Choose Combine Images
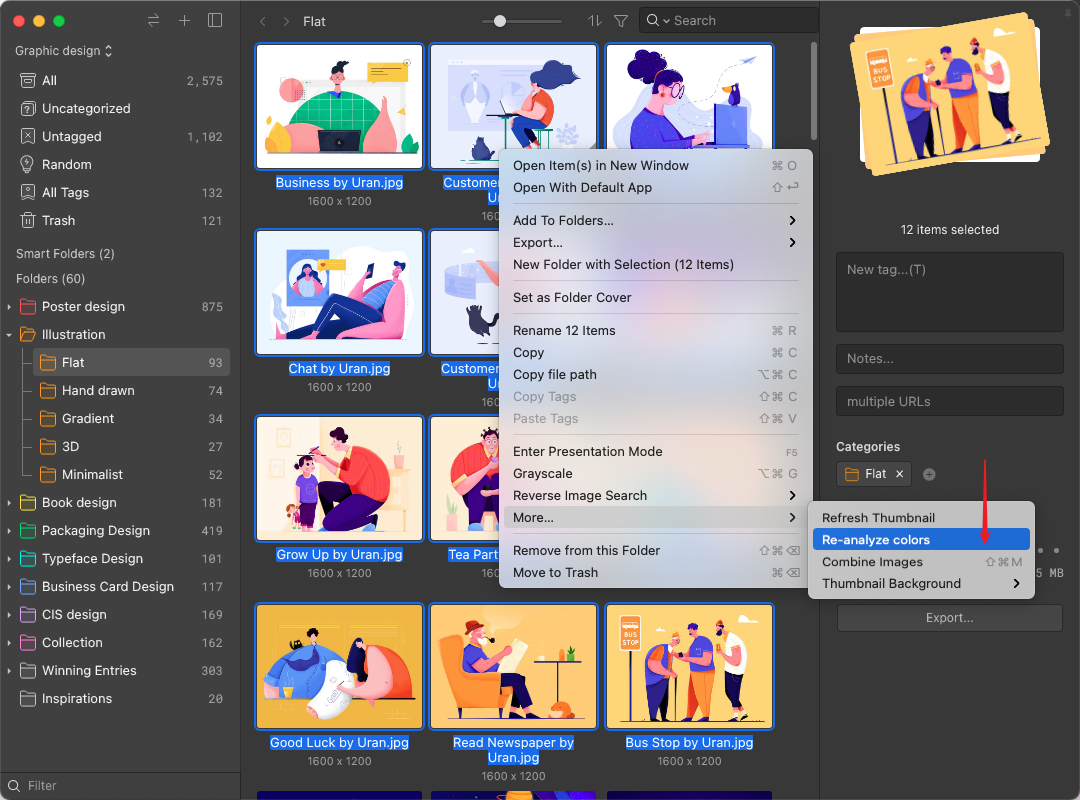1080x800 pixels. (921, 562)
